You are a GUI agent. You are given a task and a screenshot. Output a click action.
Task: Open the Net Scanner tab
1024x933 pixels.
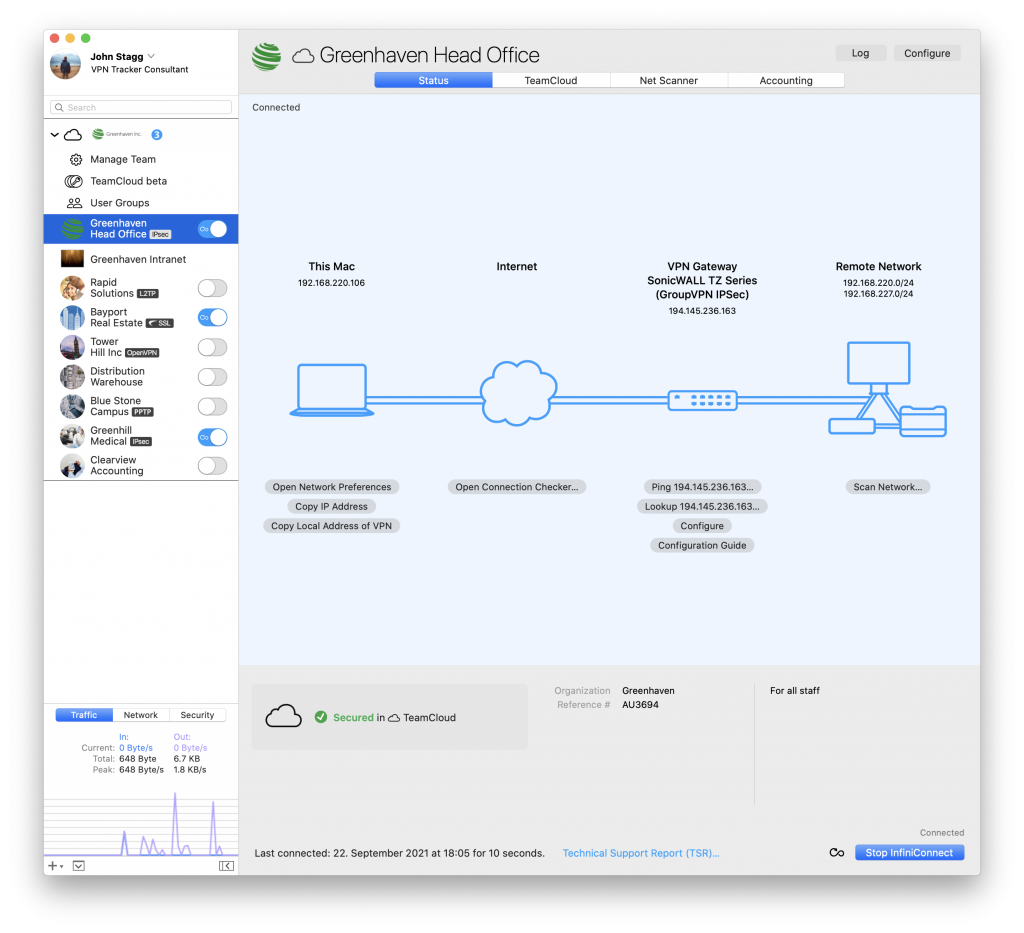[669, 80]
